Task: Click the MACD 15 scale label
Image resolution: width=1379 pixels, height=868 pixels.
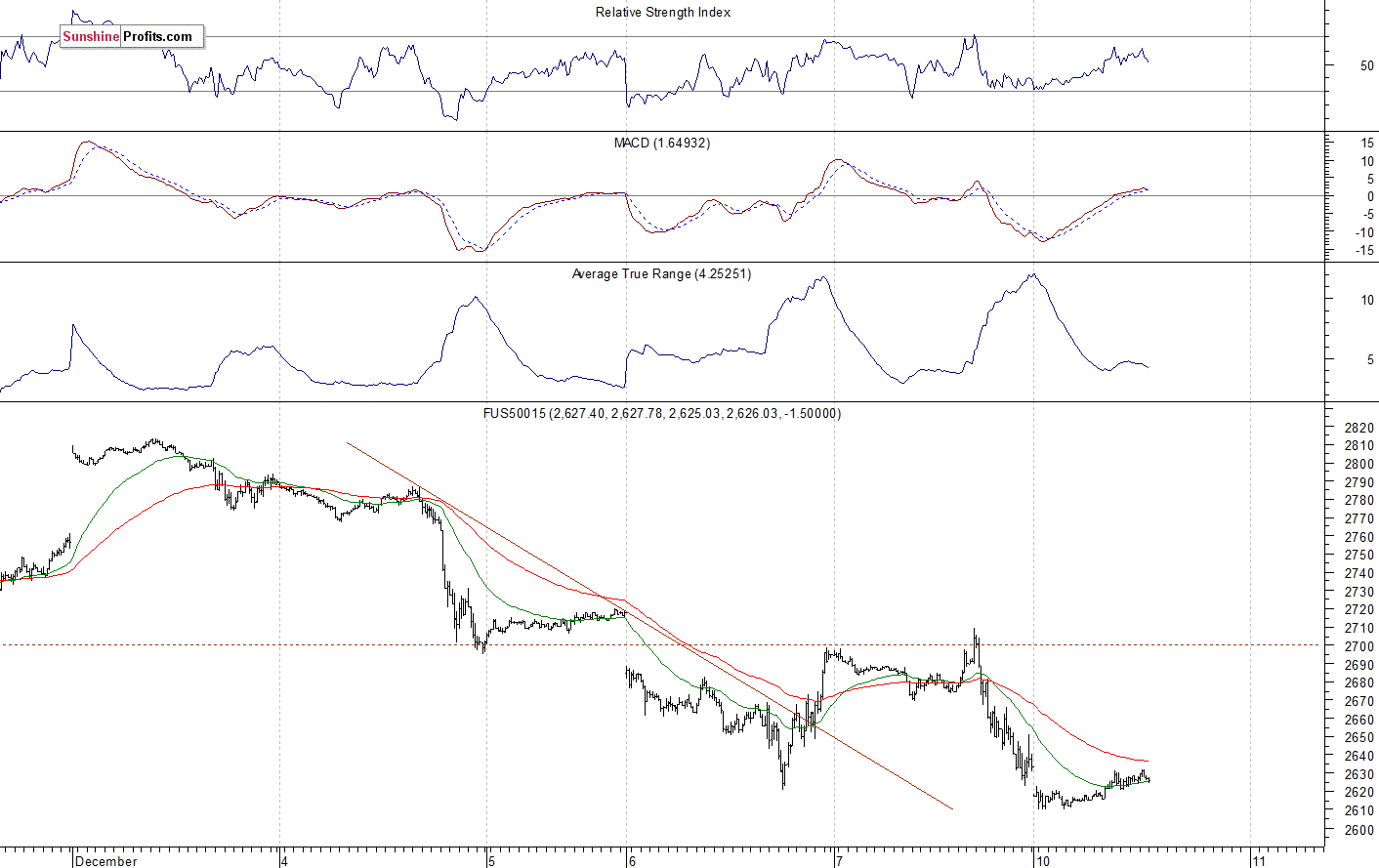Action: 1367,144
